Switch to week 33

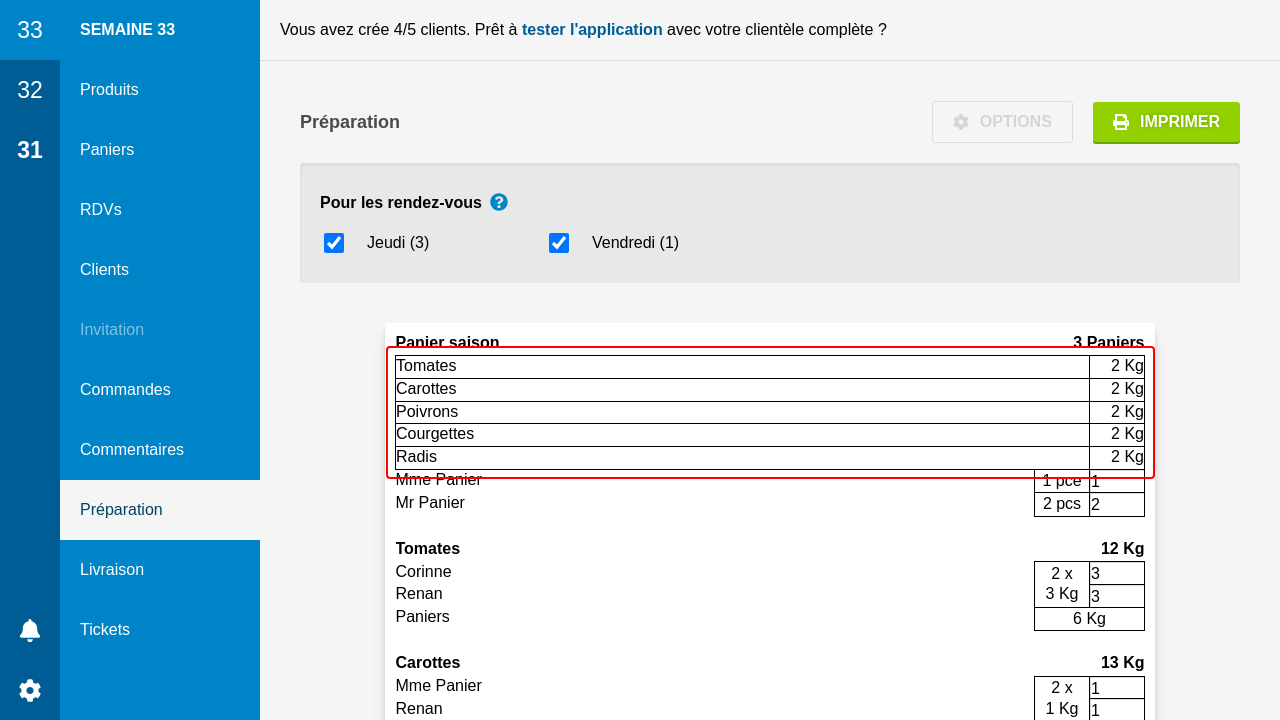pos(30,30)
